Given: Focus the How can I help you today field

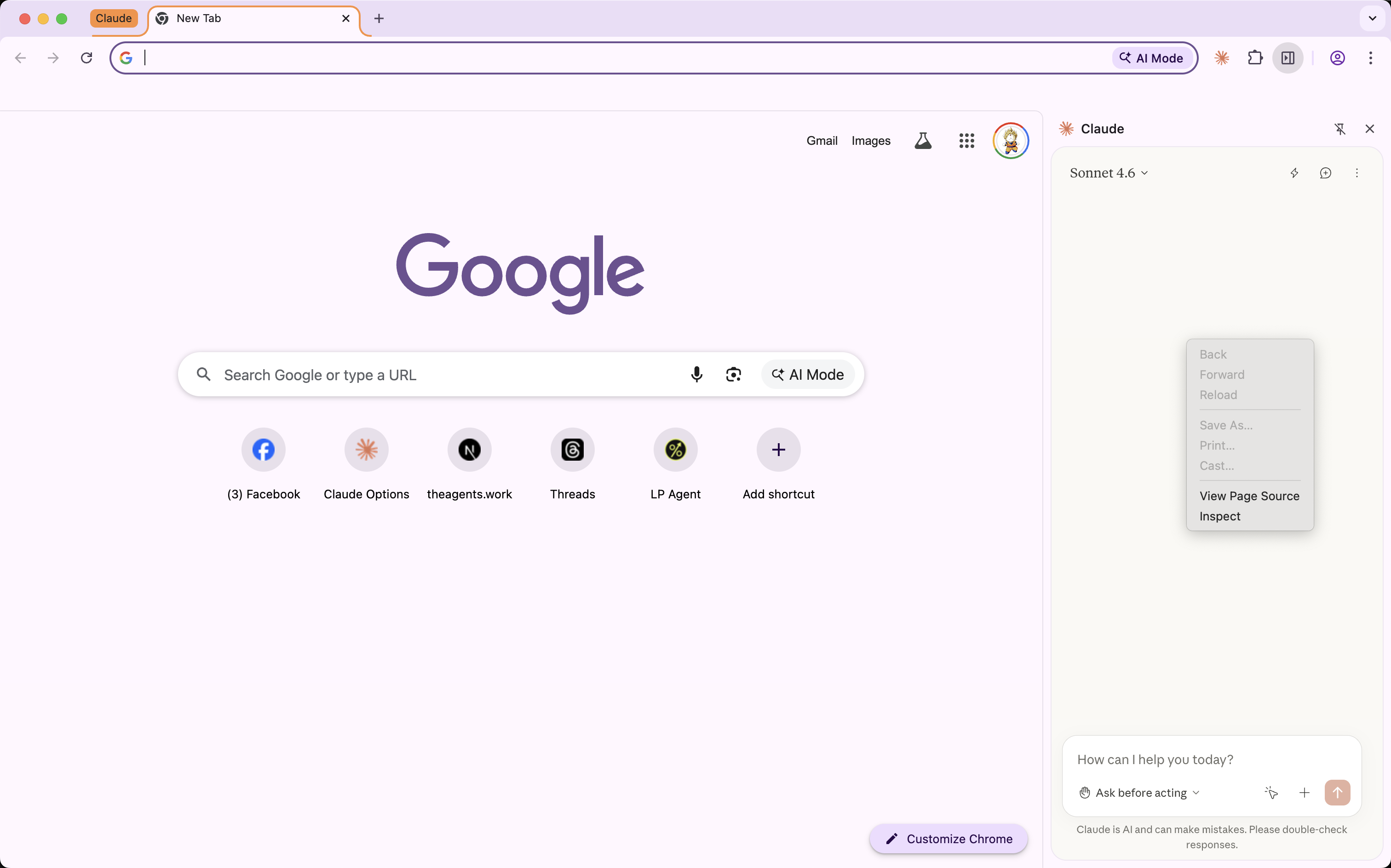Looking at the screenshot, I should click(x=1212, y=759).
